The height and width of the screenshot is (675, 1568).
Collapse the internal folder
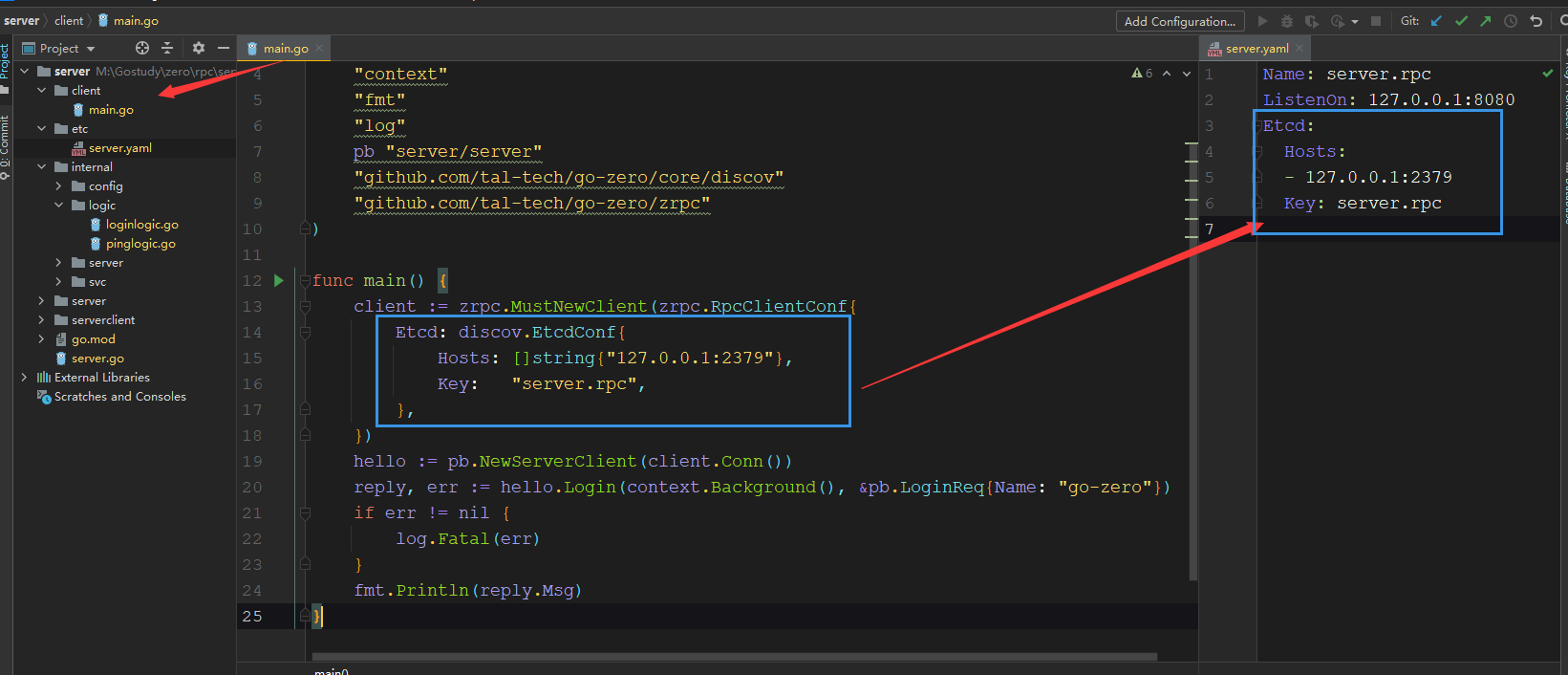[42, 166]
